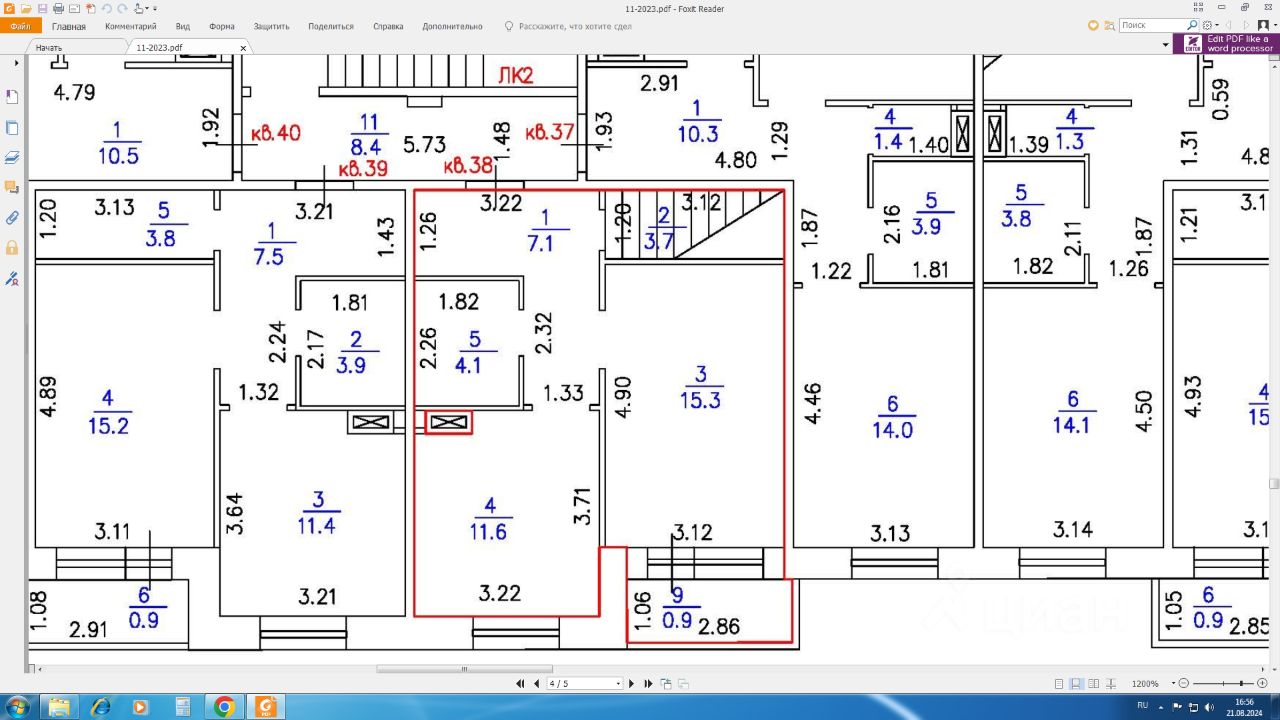Switch to the Начать document tab
Image resolution: width=1280 pixels, height=720 pixels.
pyautogui.click(x=49, y=48)
